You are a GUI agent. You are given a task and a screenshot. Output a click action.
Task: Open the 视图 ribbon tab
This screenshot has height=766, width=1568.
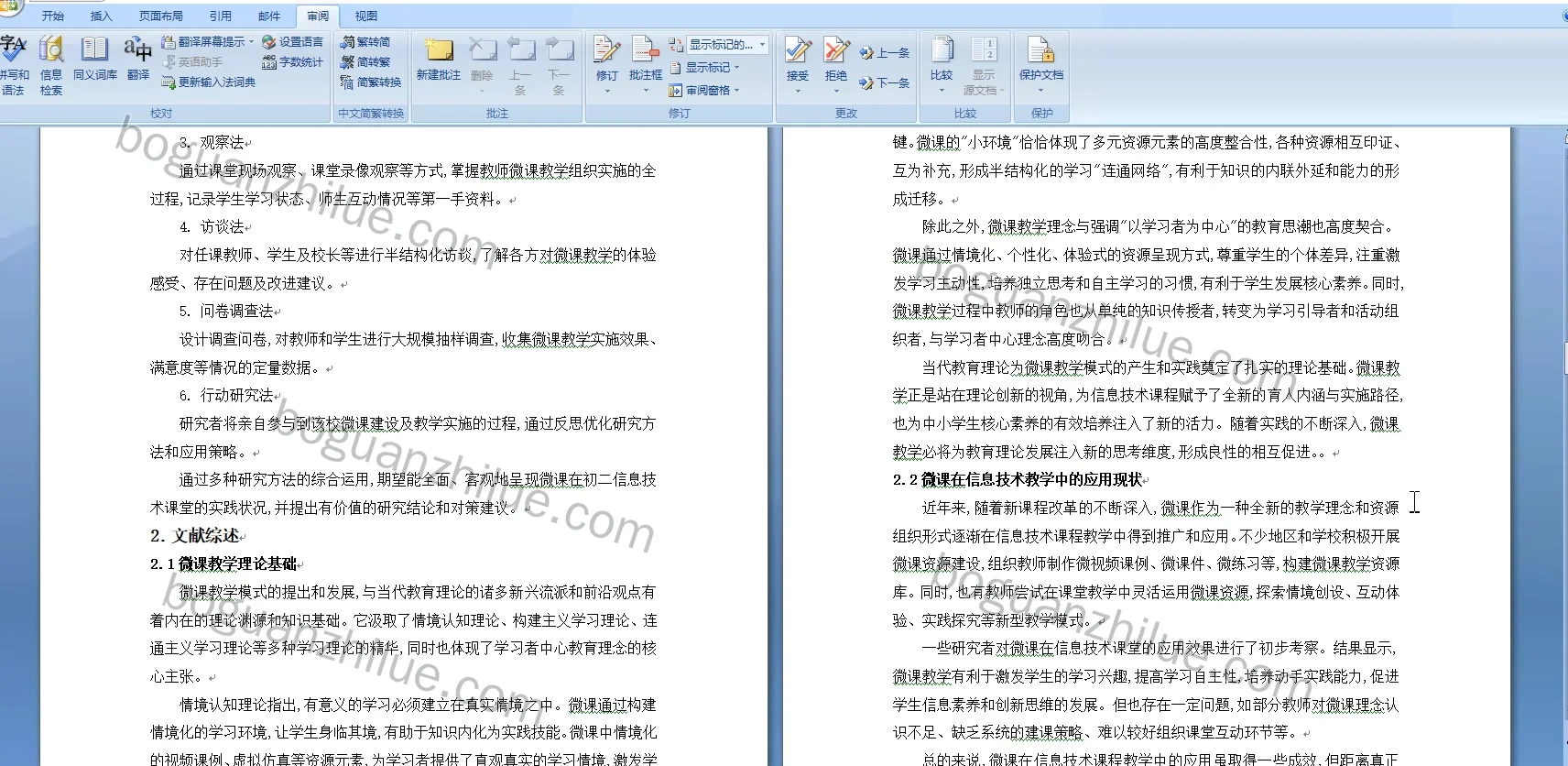[366, 16]
